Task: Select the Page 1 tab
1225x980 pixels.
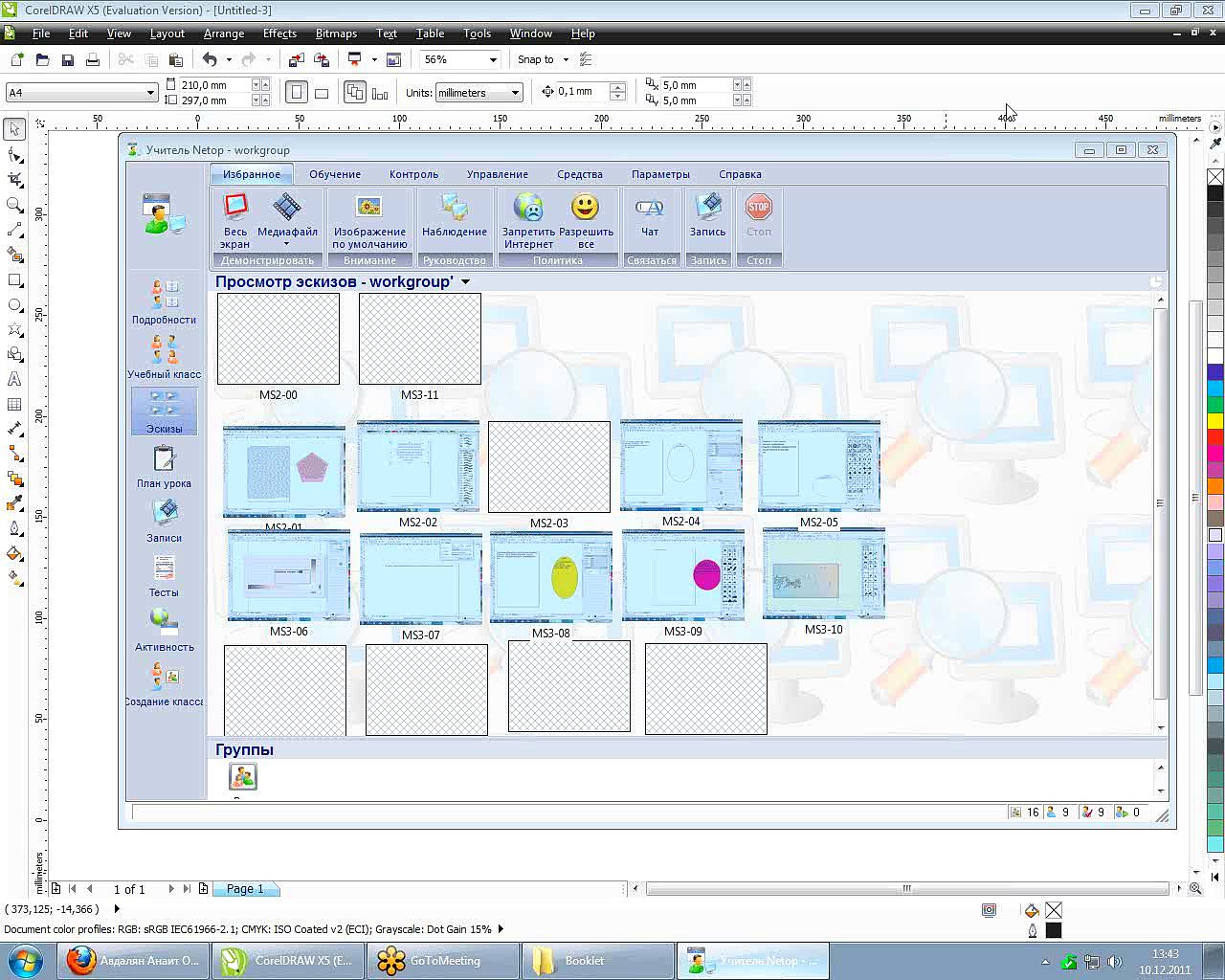Action: tap(245, 889)
